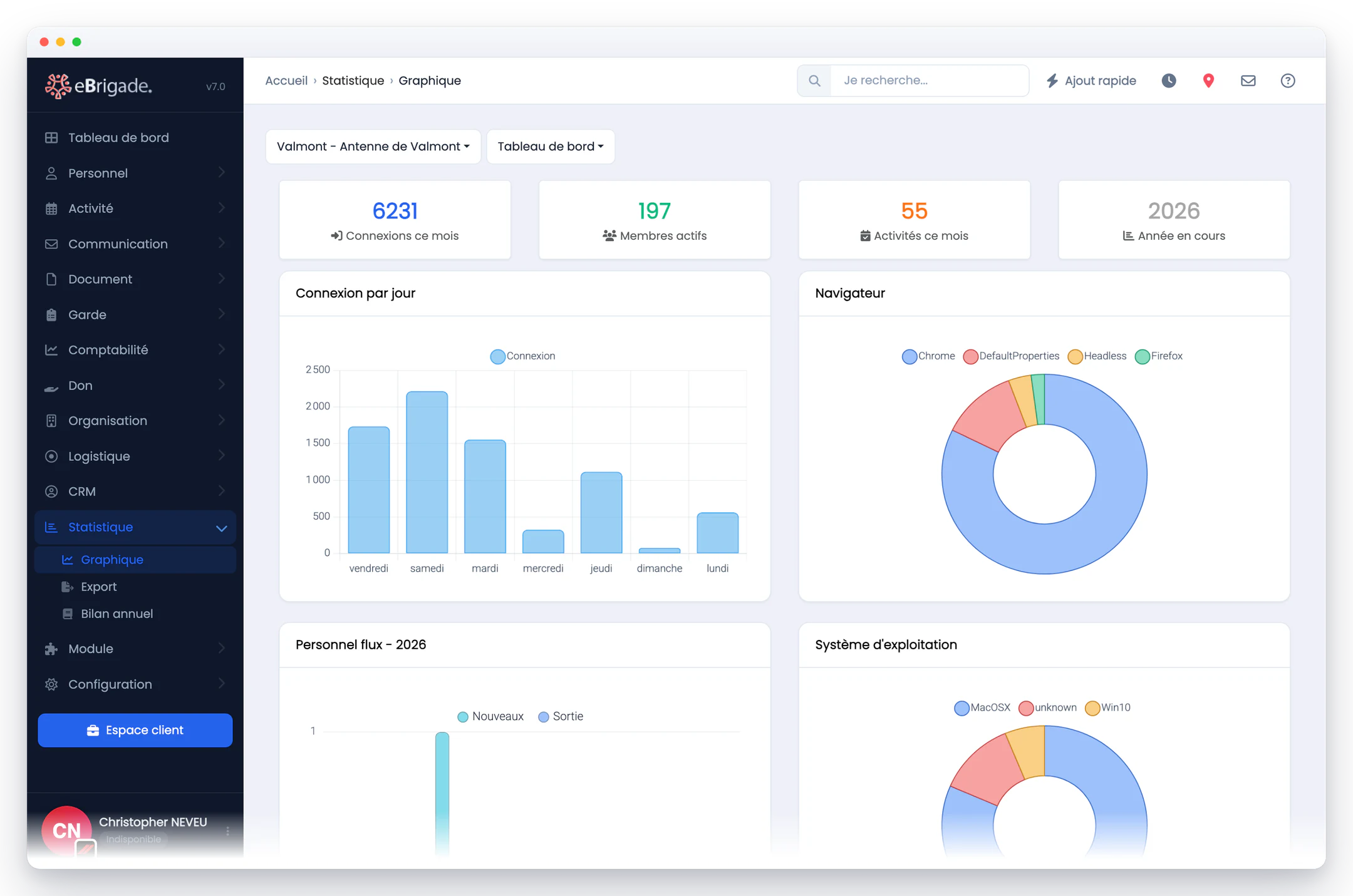This screenshot has width=1353, height=896.
Task: Click the Comptabilité chart icon
Action: coord(51,350)
